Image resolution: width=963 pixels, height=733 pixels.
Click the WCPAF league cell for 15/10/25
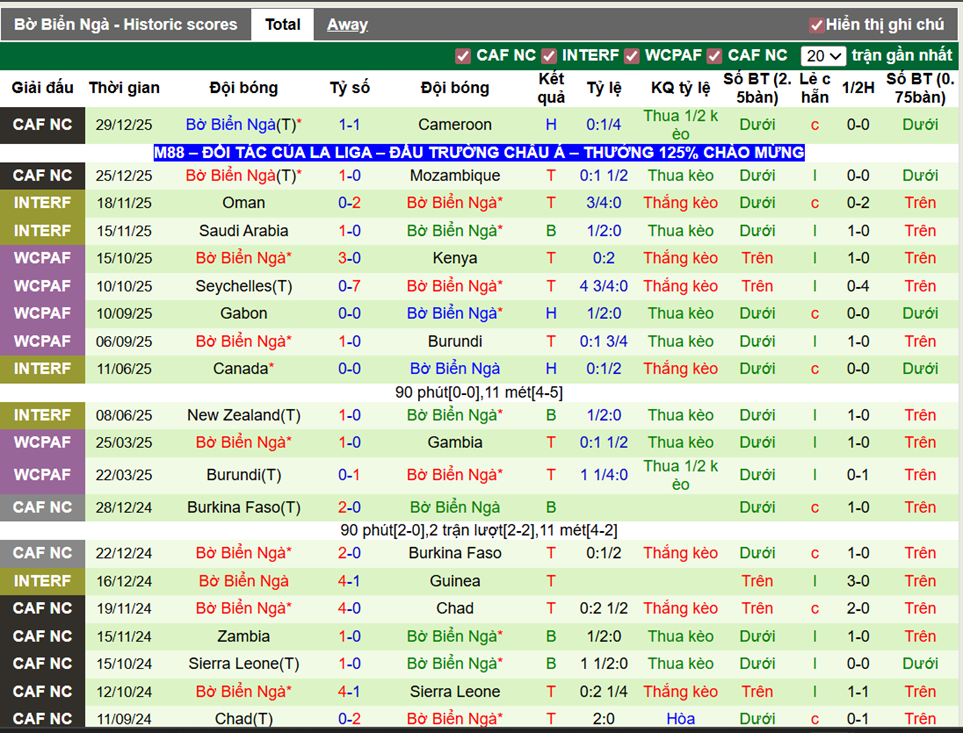(x=42, y=258)
